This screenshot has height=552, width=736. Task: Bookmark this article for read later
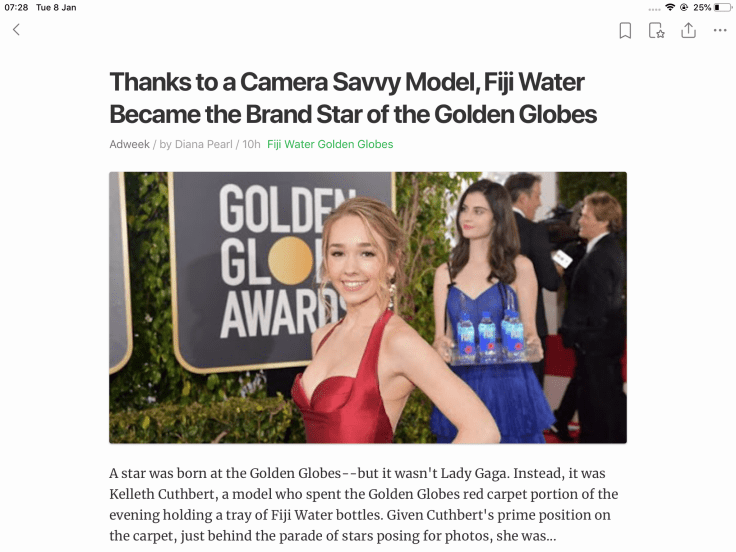click(x=625, y=31)
